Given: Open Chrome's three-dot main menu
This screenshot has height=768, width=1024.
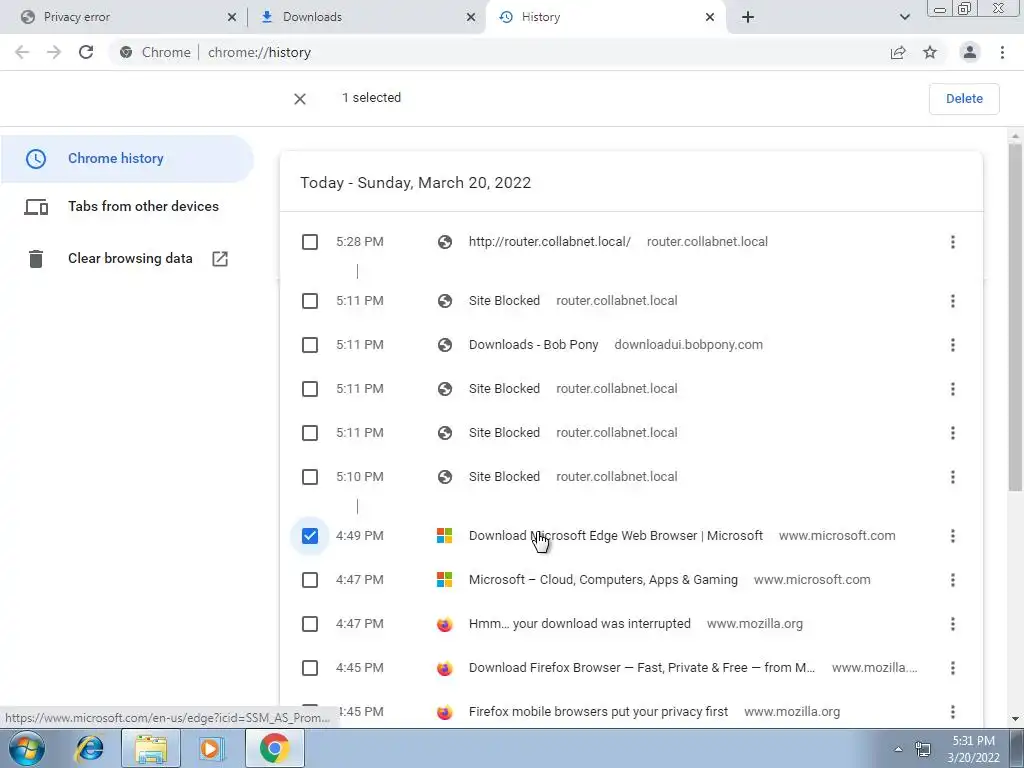Looking at the screenshot, I should tap(1002, 52).
